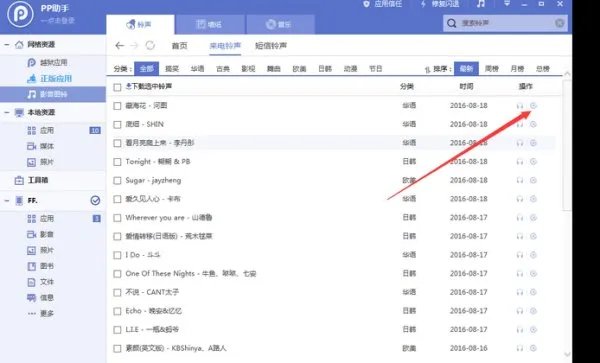Click the forward navigation arrow
This screenshot has width=600, height=363.
pyautogui.click(x=134, y=46)
